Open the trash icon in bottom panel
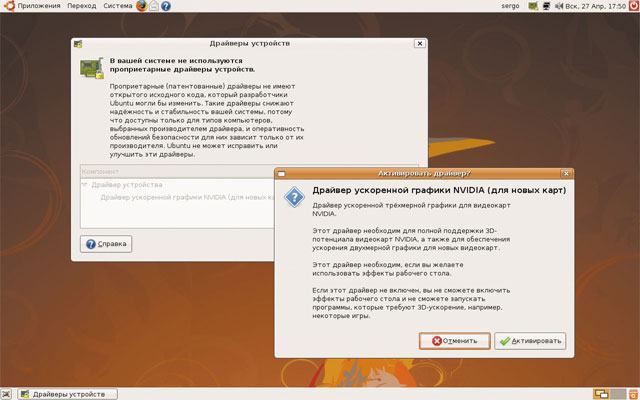The height and width of the screenshot is (400, 640). point(634,394)
